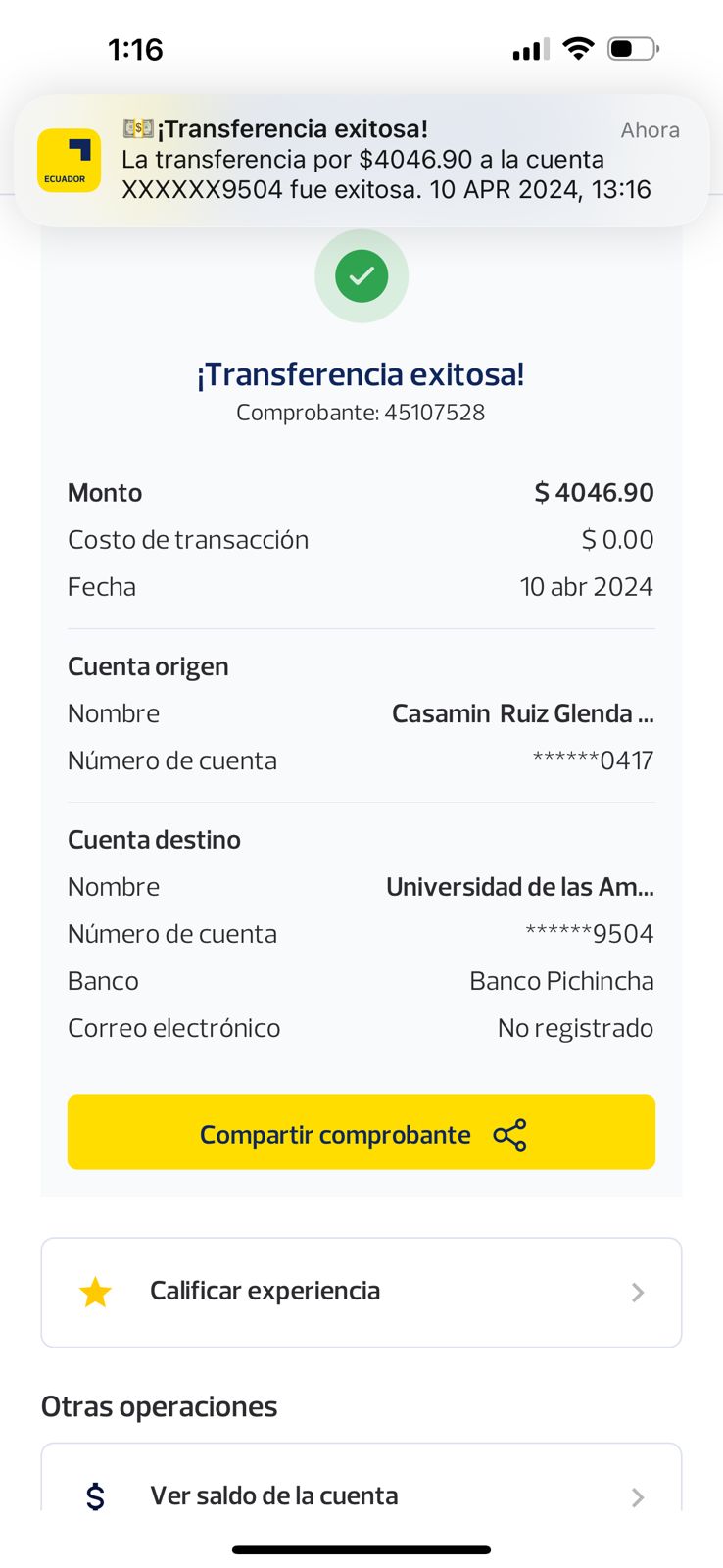The image size is (723, 1568).
Task: Tap the Banco Pichincha notification app icon
Action: pos(69,161)
